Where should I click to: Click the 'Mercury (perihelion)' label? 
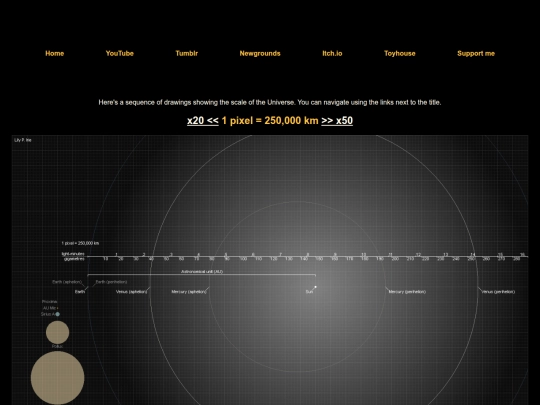(x=407, y=292)
